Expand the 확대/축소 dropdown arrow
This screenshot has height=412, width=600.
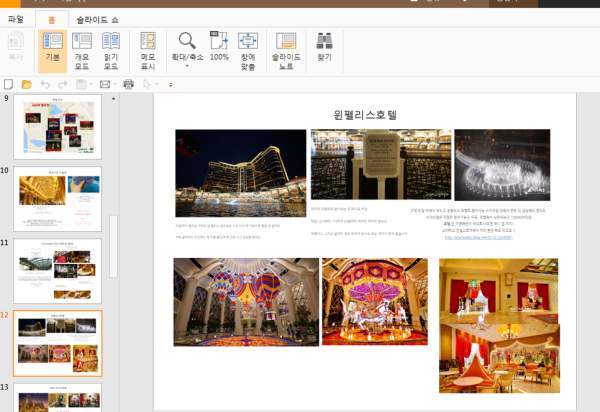pos(187,66)
